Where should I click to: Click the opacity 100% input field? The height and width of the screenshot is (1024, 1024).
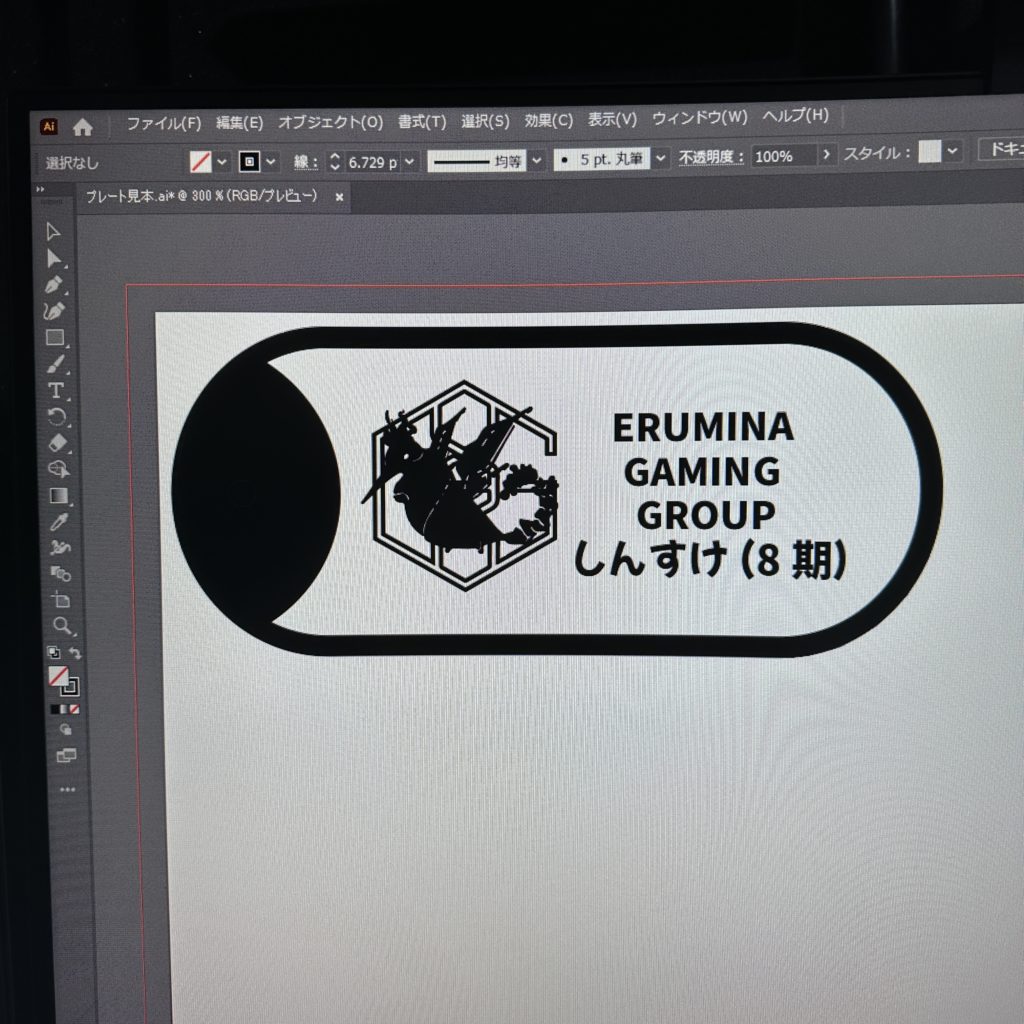click(783, 155)
